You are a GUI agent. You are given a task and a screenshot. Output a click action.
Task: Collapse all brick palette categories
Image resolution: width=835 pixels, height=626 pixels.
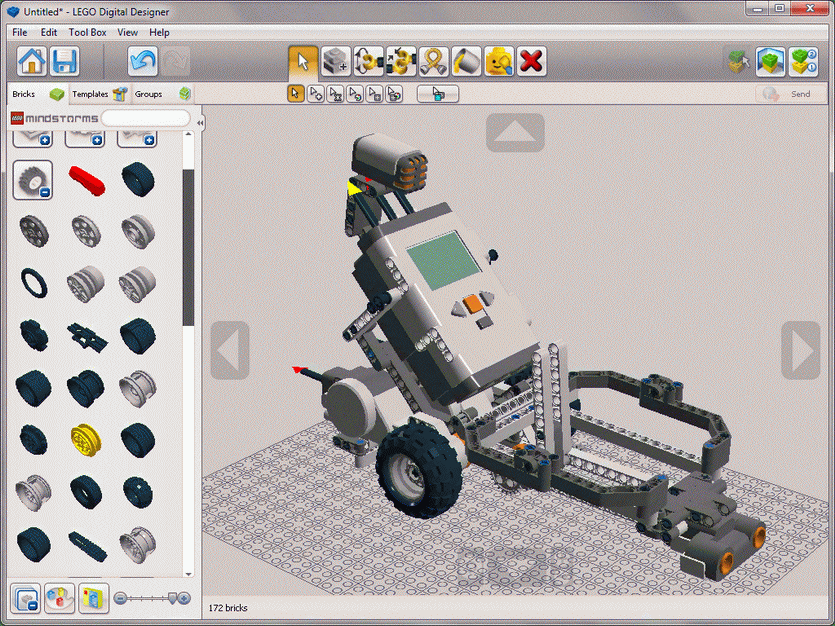click(25, 598)
